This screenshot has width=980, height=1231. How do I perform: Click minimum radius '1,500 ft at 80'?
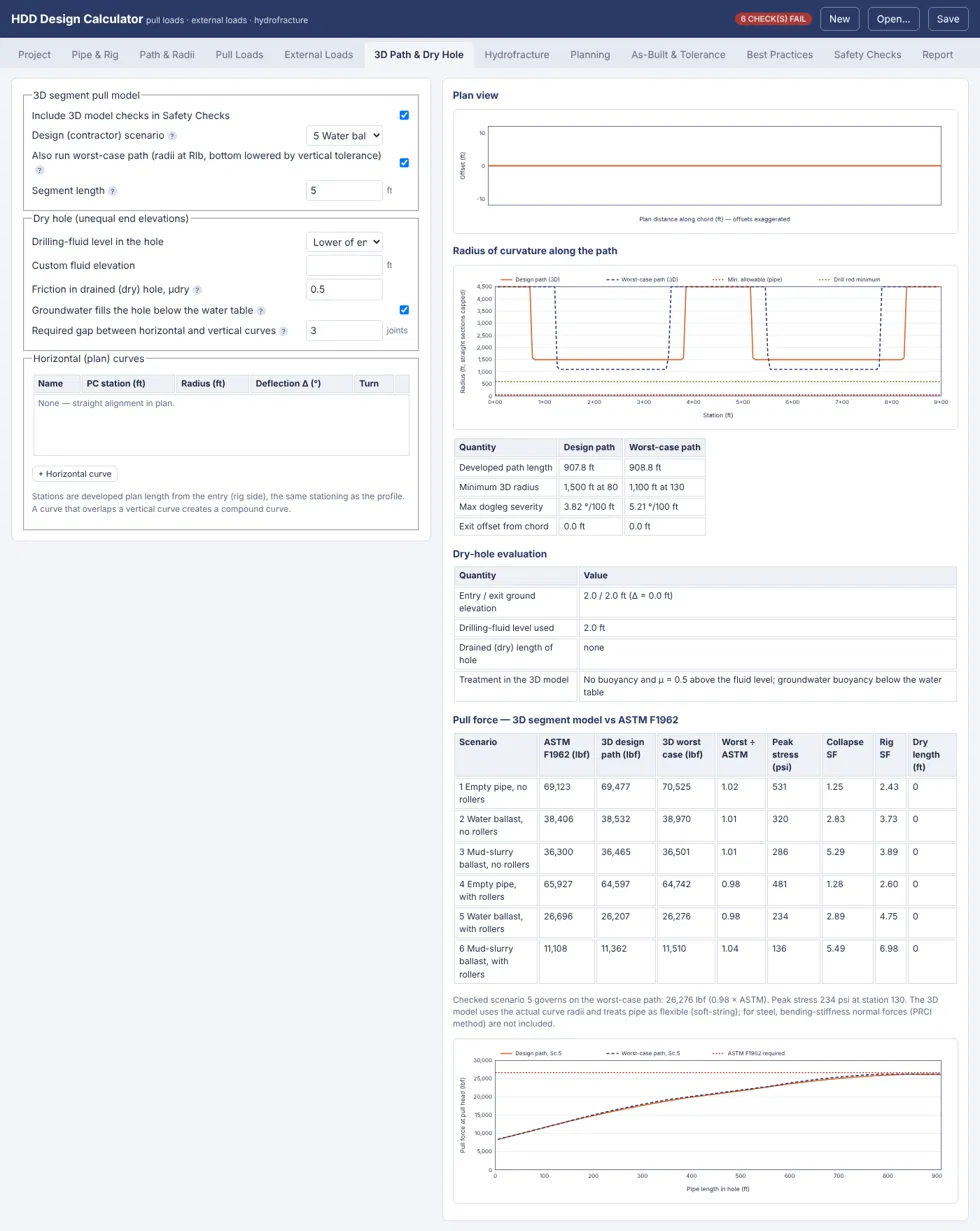pyautogui.click(x=590, y=487)
